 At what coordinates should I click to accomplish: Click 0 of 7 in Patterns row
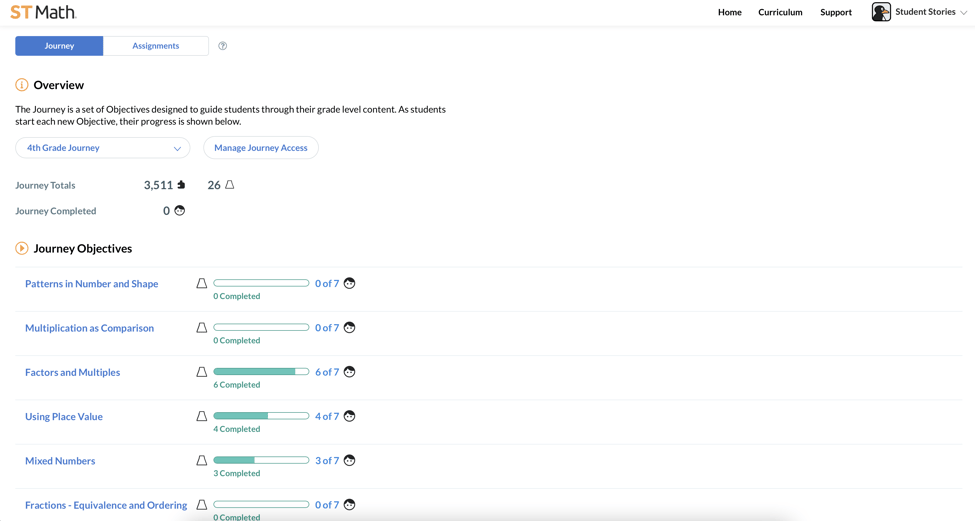(327, 284)
